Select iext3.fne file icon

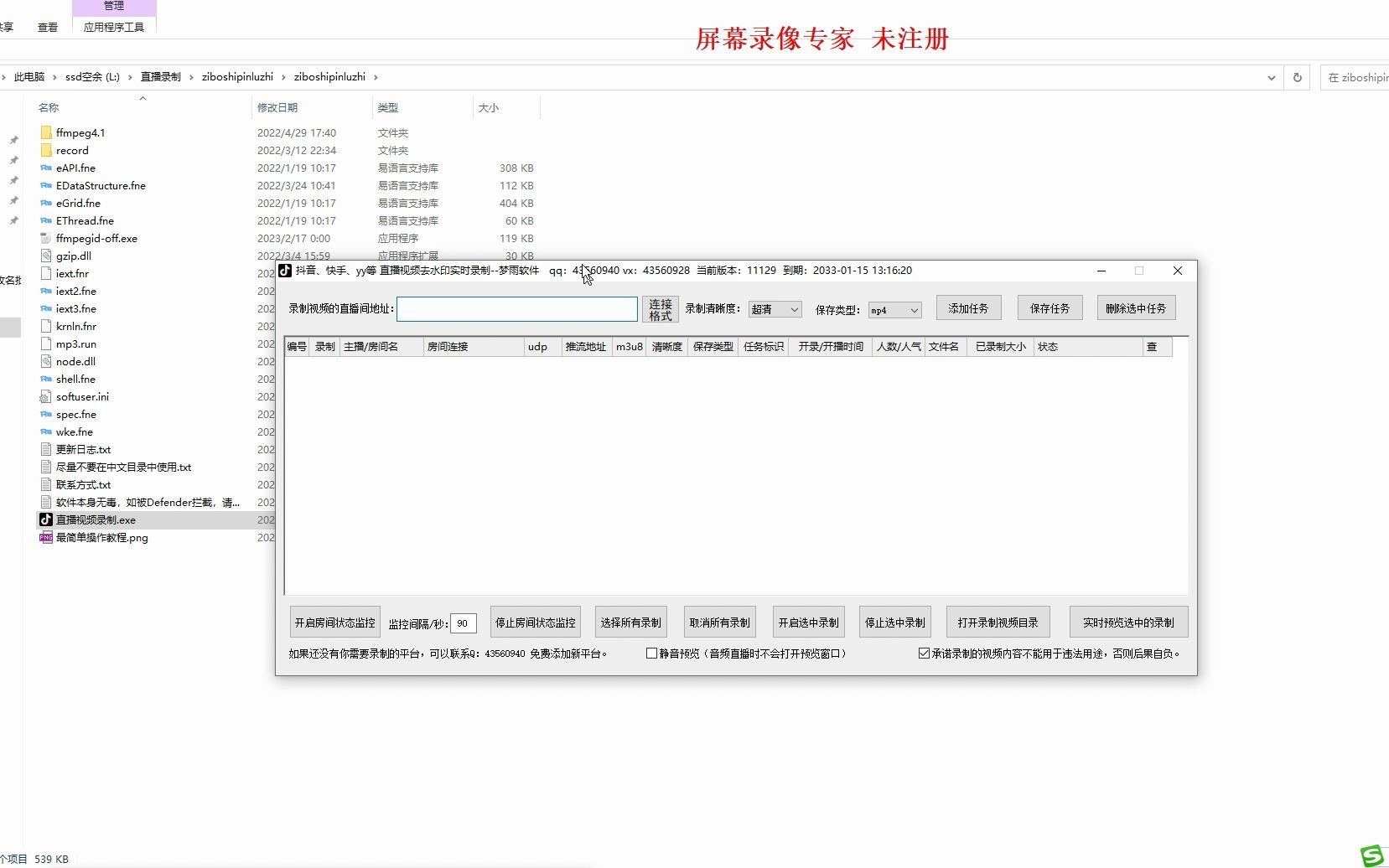click(x=46, y=308)
